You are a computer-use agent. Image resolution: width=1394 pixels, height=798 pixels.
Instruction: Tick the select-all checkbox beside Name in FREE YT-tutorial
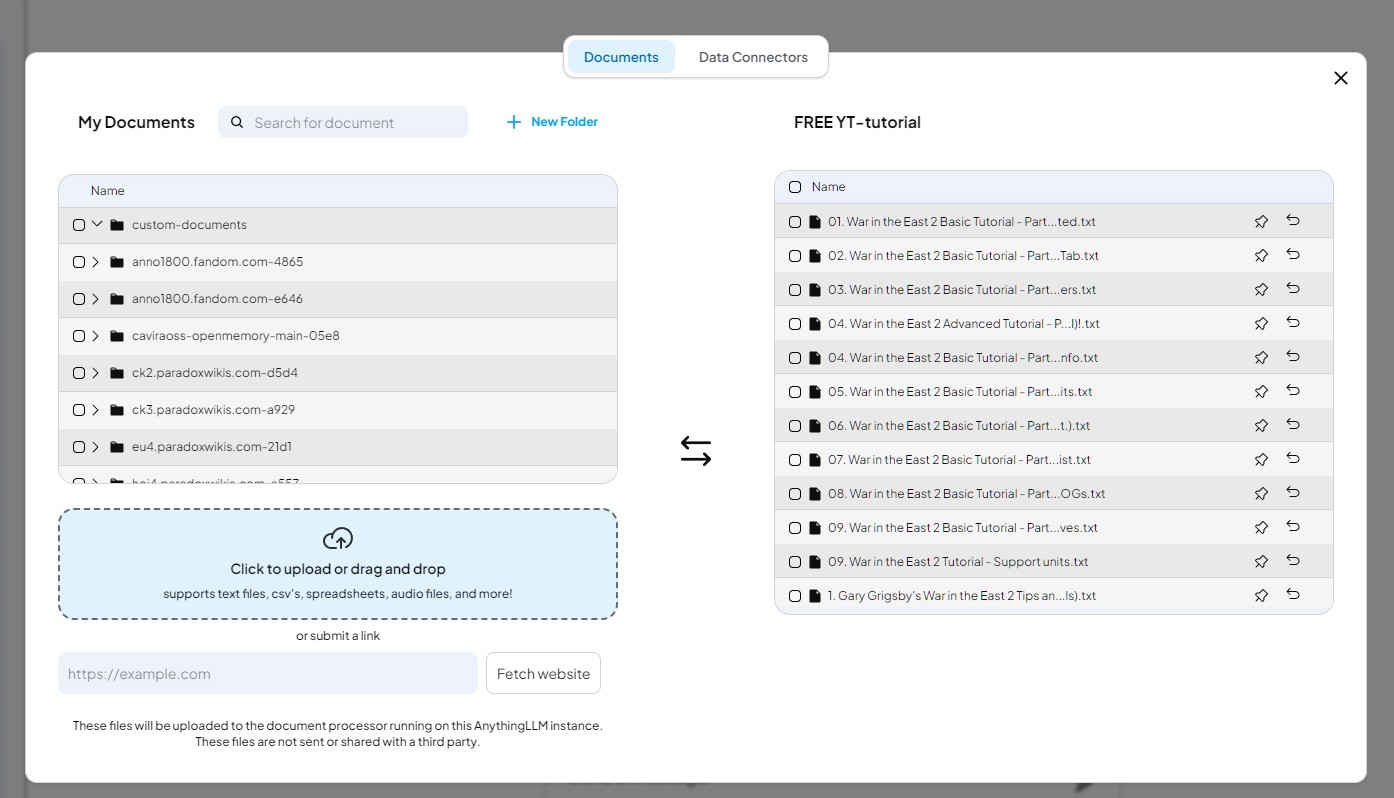click(795, 187)
